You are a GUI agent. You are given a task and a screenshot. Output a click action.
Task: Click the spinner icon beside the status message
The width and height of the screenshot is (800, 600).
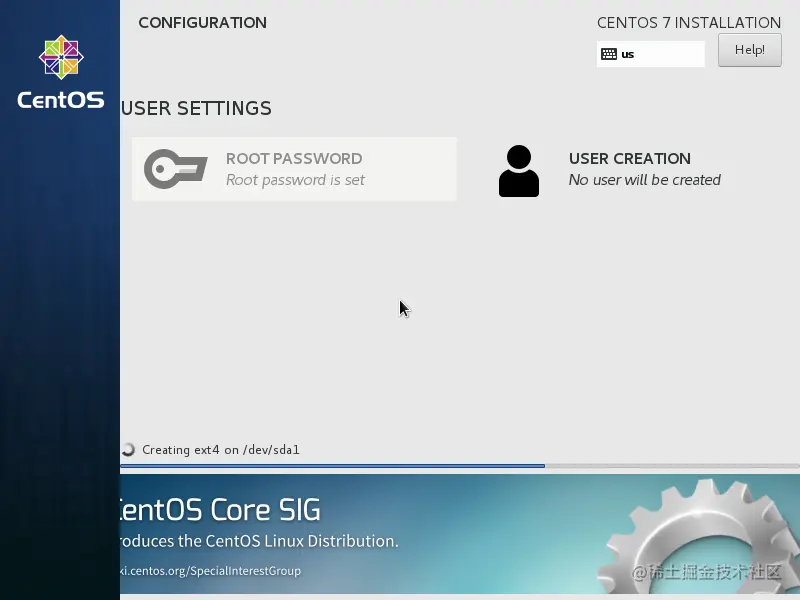128,449
